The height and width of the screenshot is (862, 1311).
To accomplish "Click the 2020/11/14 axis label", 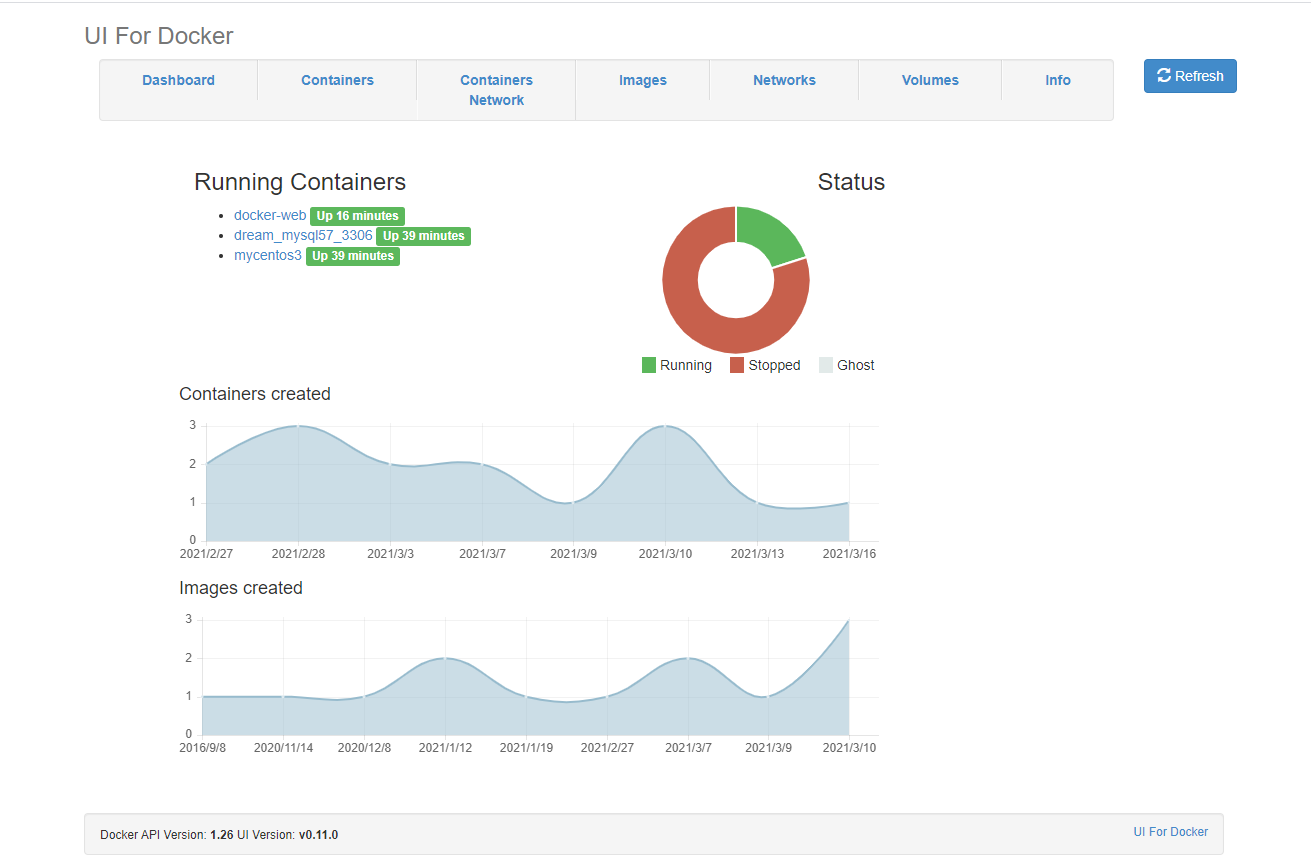I will click(283, 748).
